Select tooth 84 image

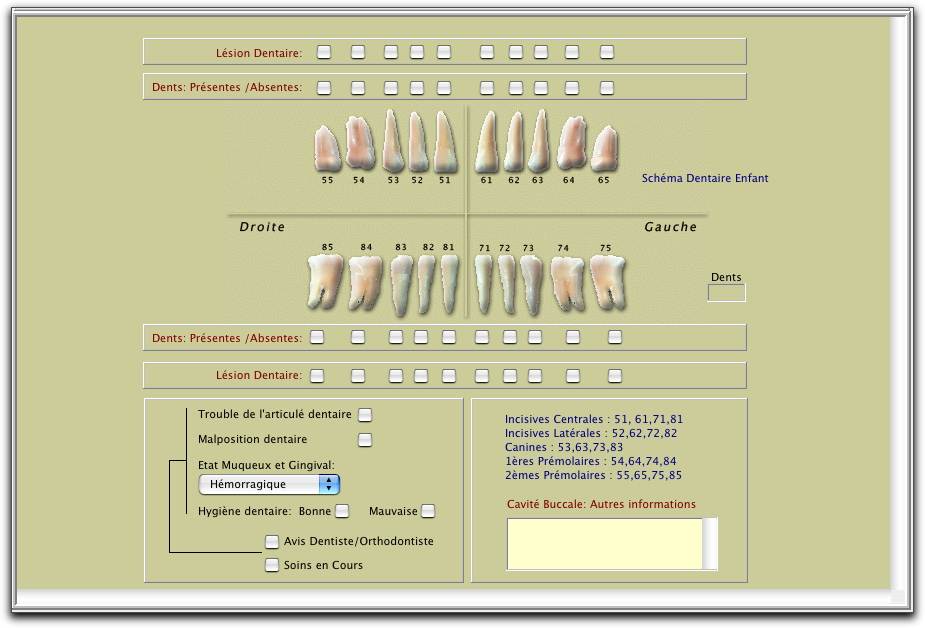pos(365,283)
